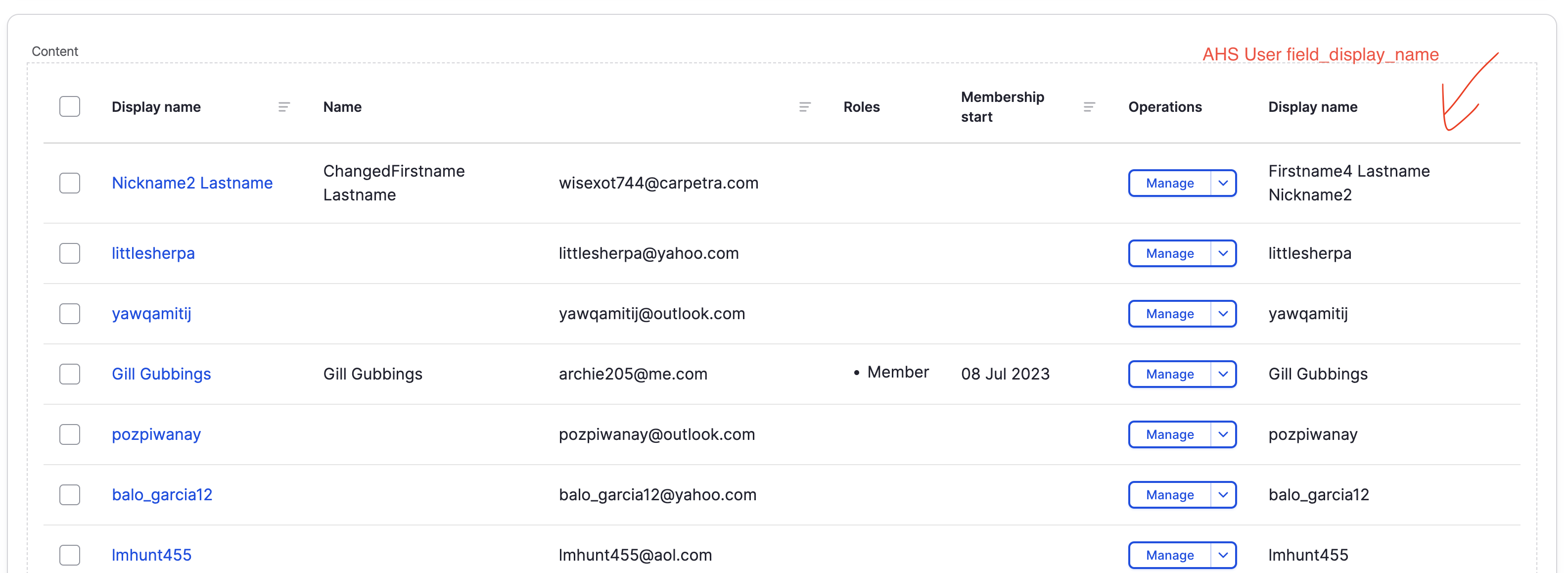Toggle the select-all checkbox in header
The image size is (1568, 573).
[x=70, y=106]
